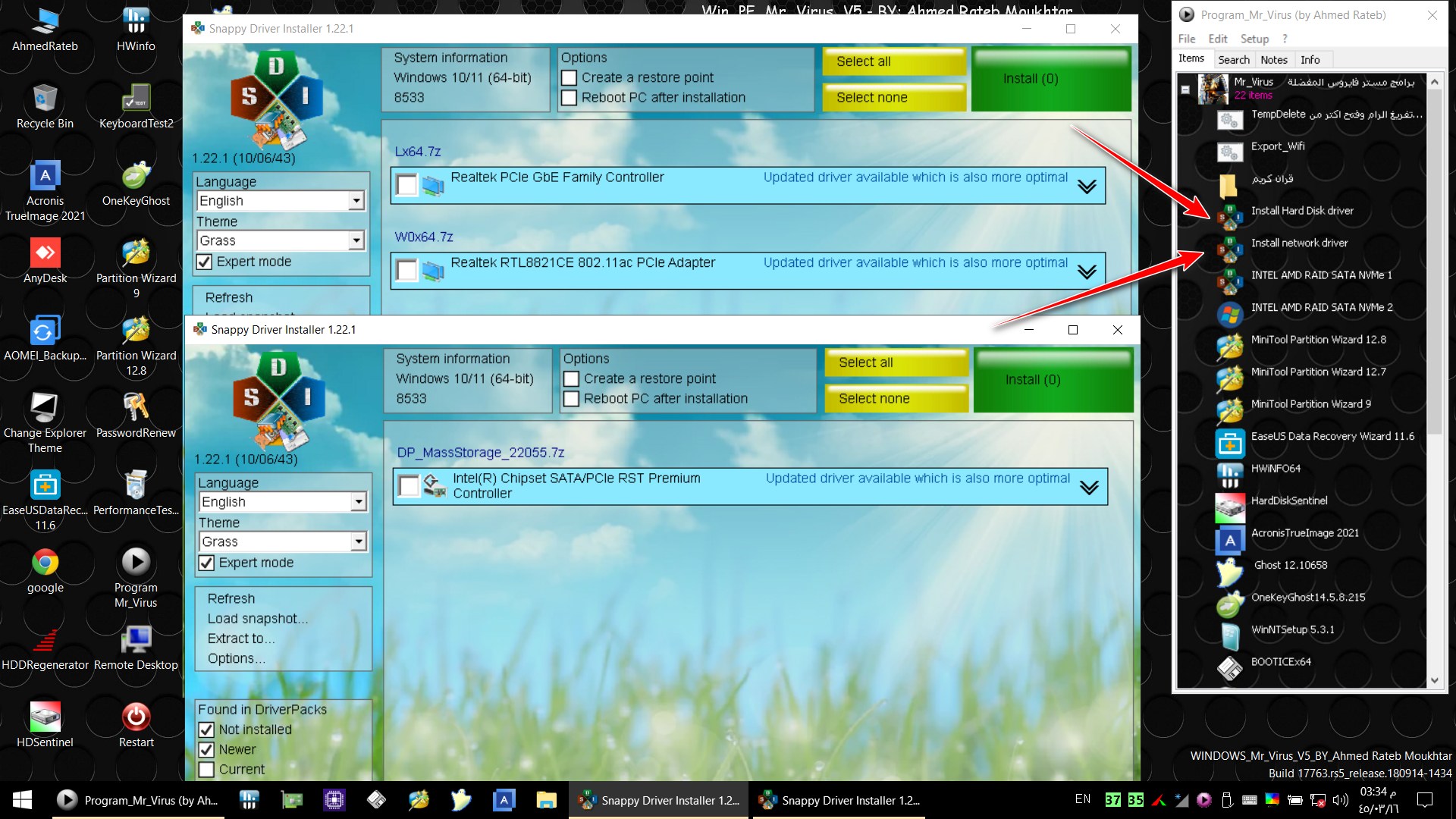Viewport: 1456px width, 819px height.
Task: Uncheck Not installed filter
Action: [x=206, y=730]
